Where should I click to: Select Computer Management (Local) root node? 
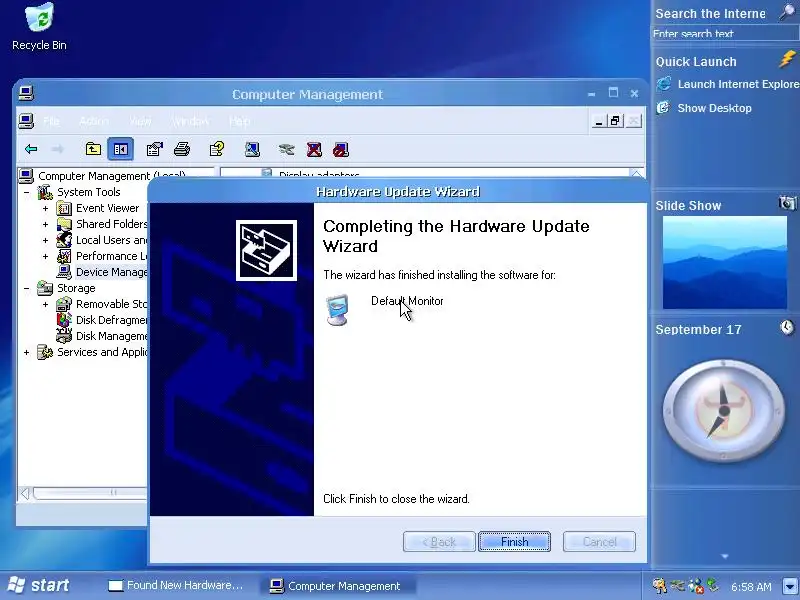pyautogui.click(x=112, y=176)
